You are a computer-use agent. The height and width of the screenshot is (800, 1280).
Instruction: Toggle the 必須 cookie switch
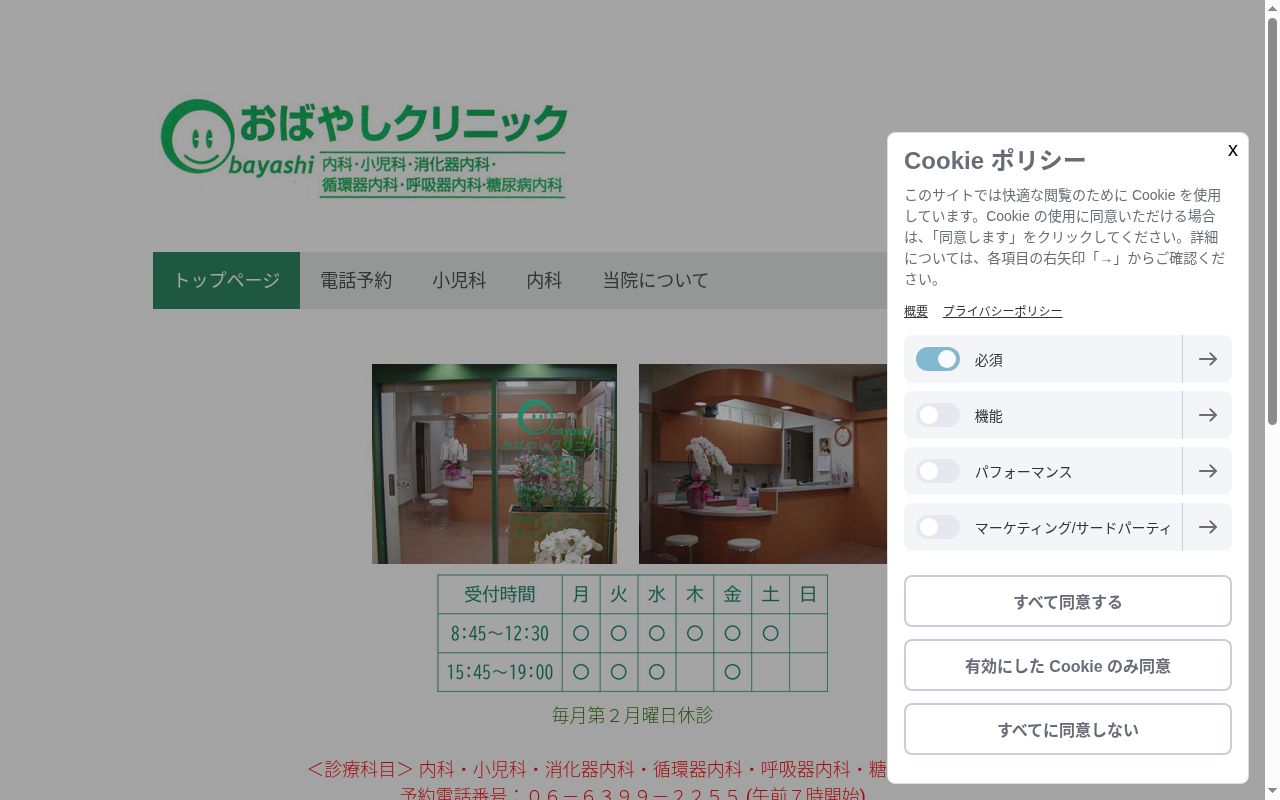pyautogui.click(x=938, y=359)
